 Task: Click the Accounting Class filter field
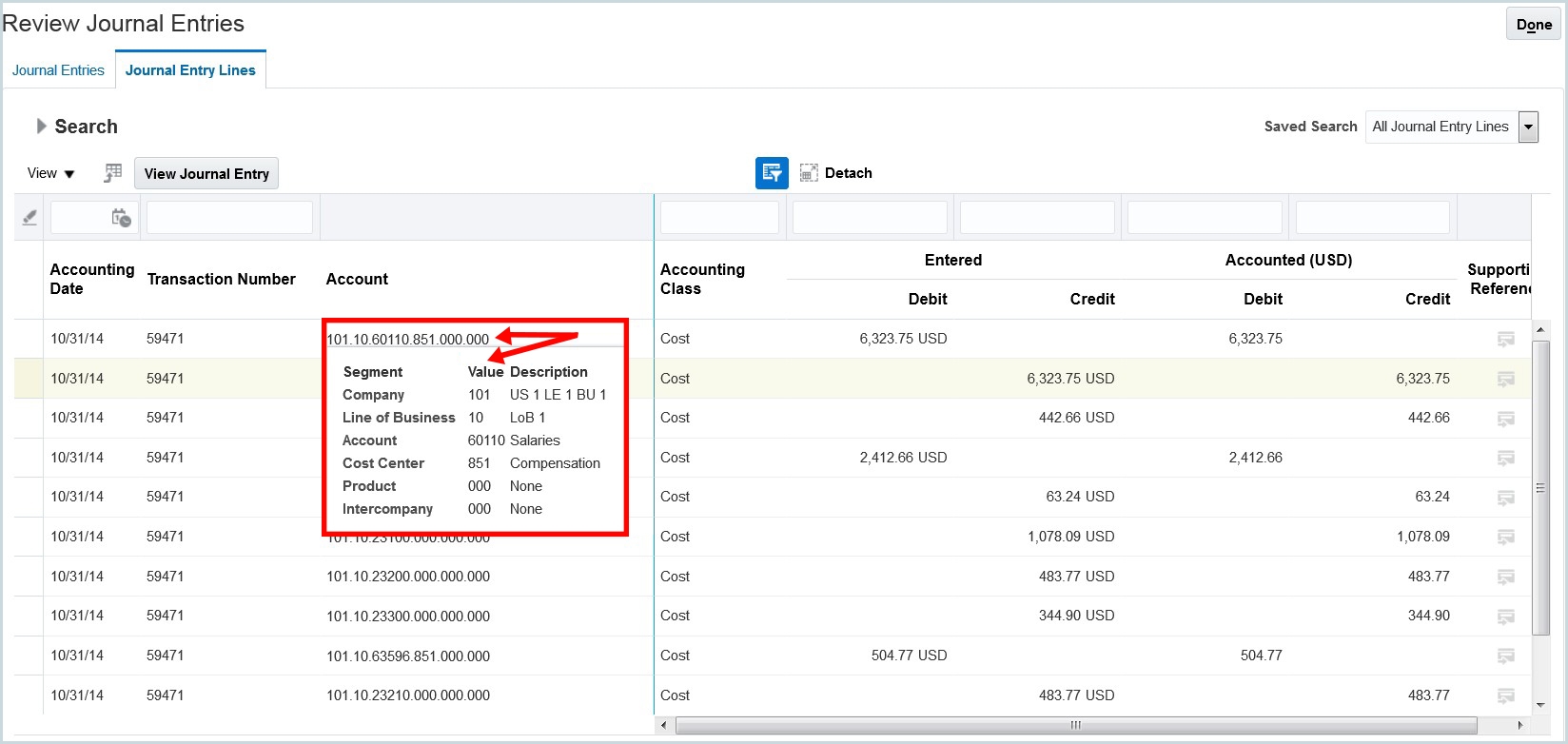tap(719, 218)
